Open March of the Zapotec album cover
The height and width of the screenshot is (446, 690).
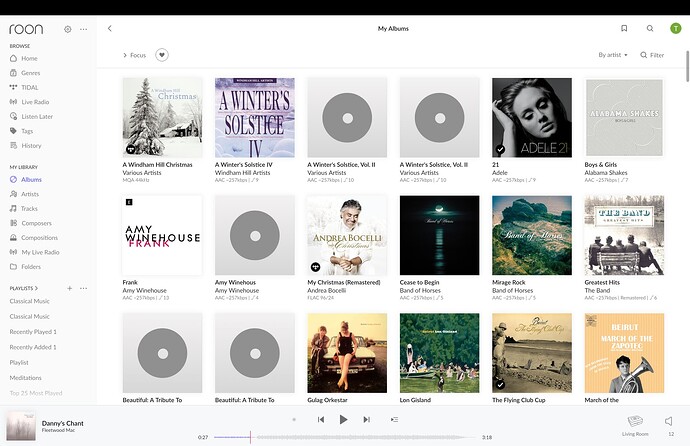coord(624,353)
